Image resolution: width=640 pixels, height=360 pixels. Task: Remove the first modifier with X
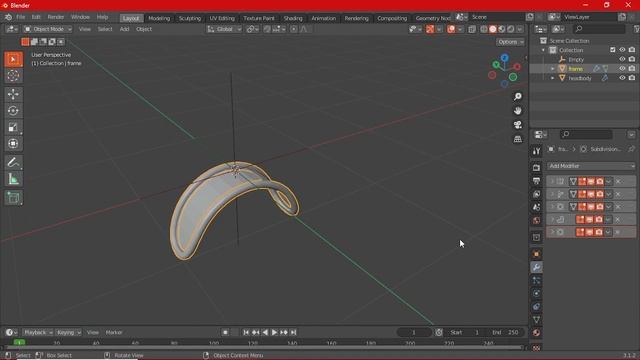618,182
